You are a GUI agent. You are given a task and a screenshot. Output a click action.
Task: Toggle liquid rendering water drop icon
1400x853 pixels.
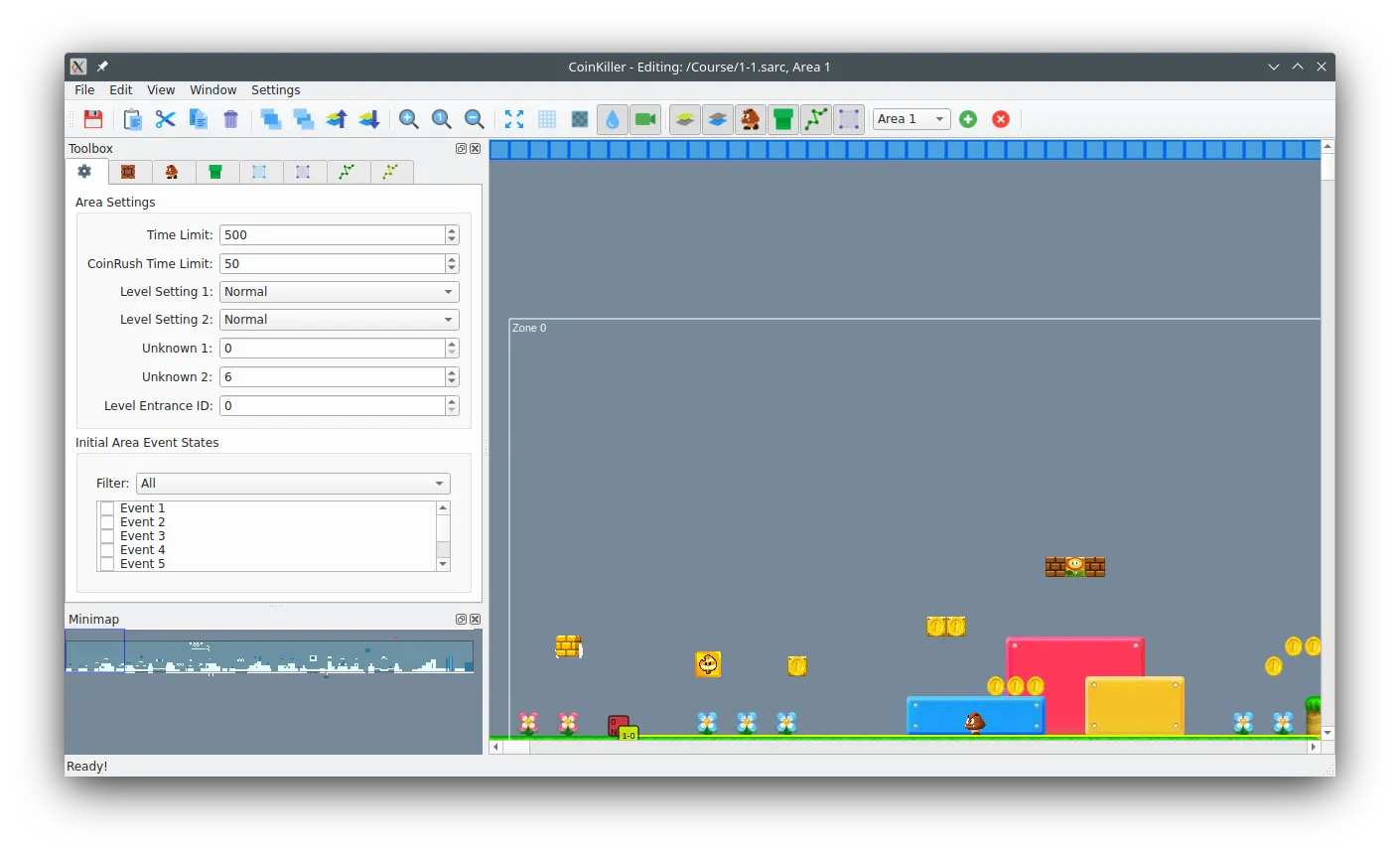pyautogui.click(x=613, y=119)
